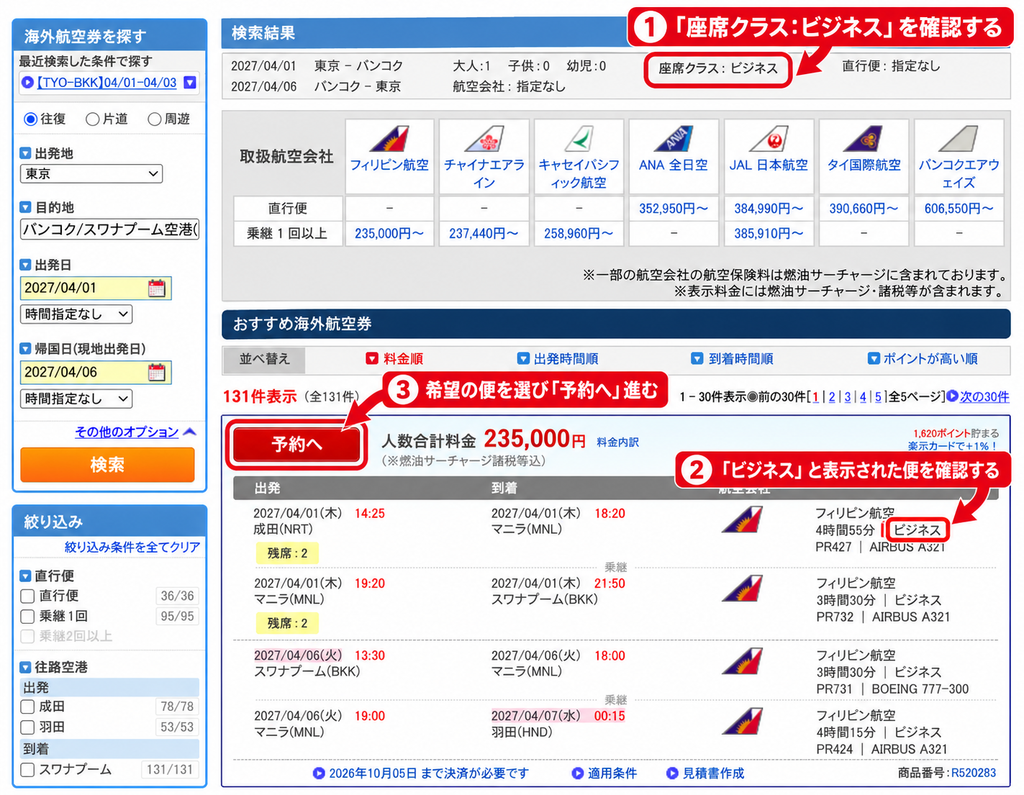Go to results page 2

[831, 397]
